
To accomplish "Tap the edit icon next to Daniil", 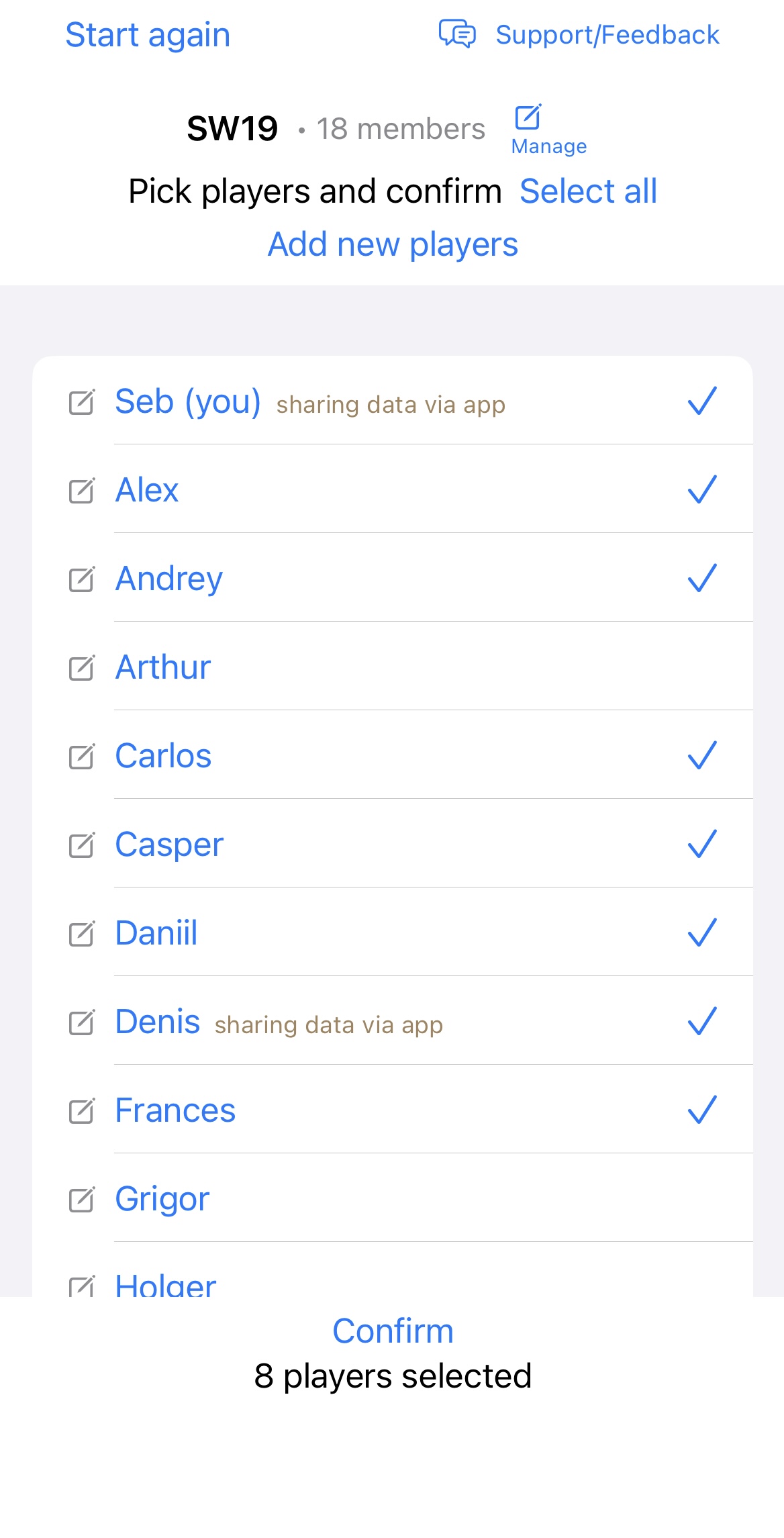I will pyautogui.click(x=82, y=933).
